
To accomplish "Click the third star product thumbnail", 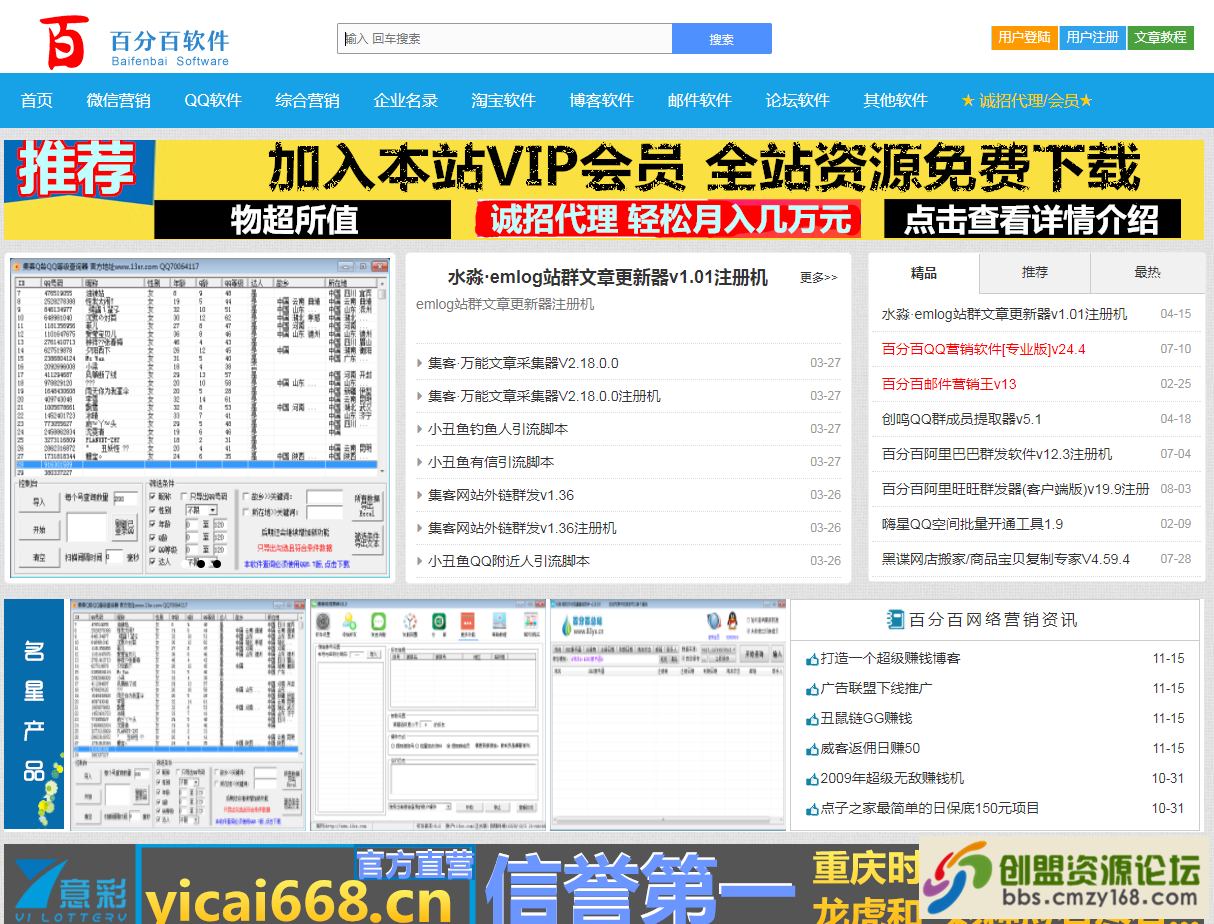I will pyautogui.click(x=668, y=714).
